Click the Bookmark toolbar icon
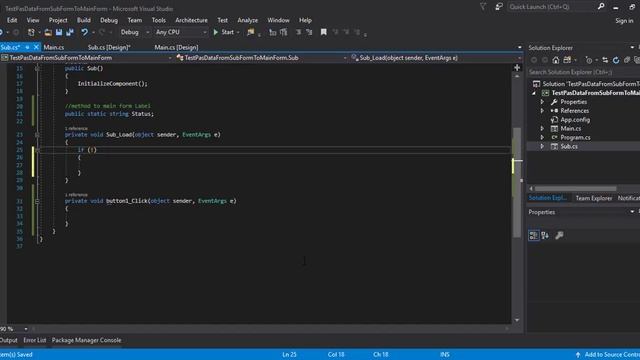640x360 pixels. (x=324, y=32)
